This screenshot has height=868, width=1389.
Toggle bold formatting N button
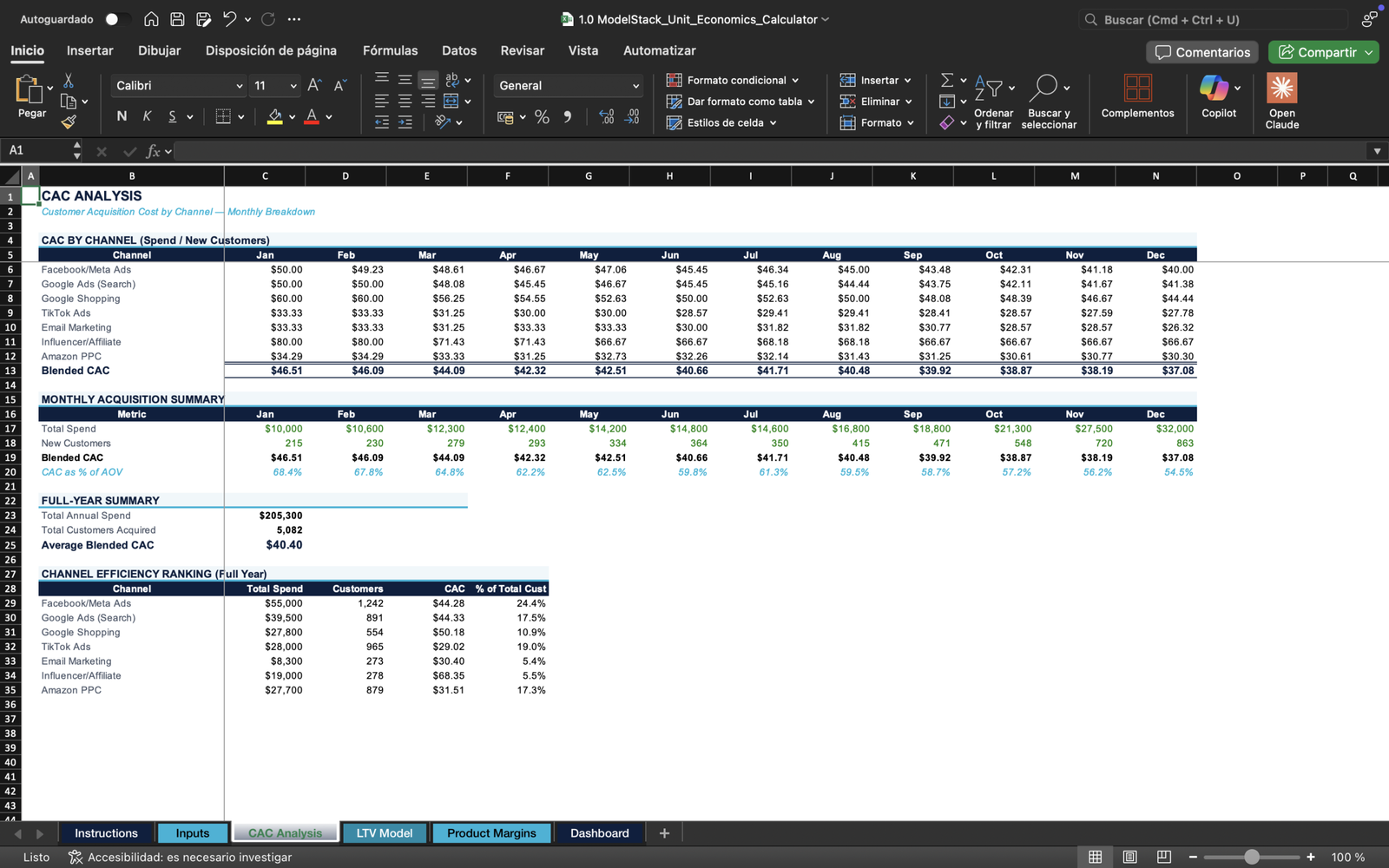tap(122, 116)
